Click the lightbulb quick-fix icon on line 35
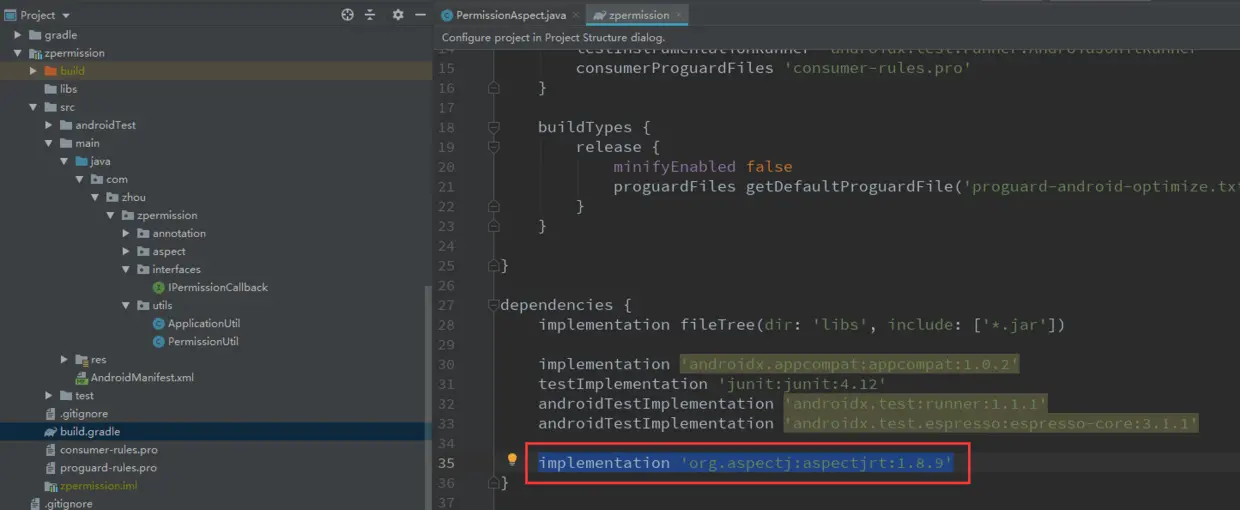The height and width of the screenshot is (510, 1240). click(512, 460)
